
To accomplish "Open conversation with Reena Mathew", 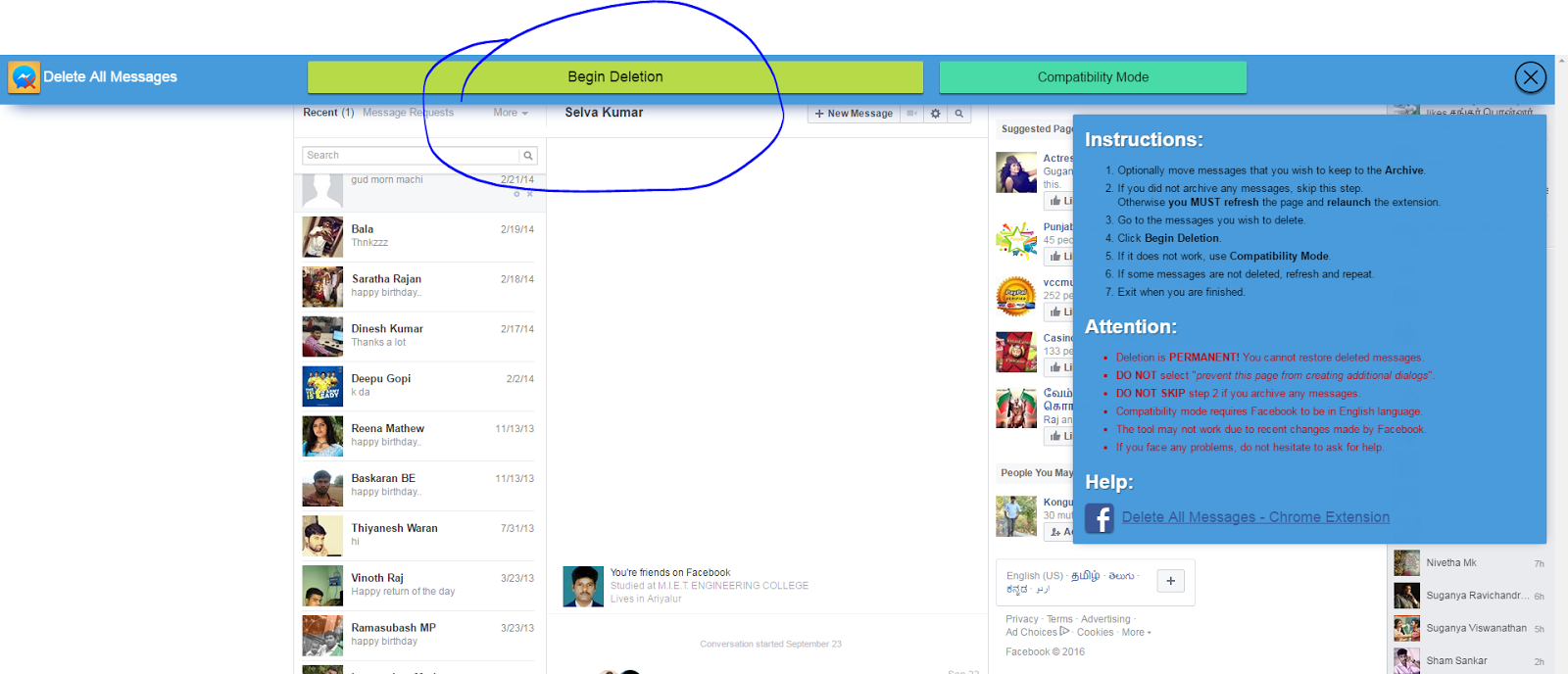I will [419, 437].
